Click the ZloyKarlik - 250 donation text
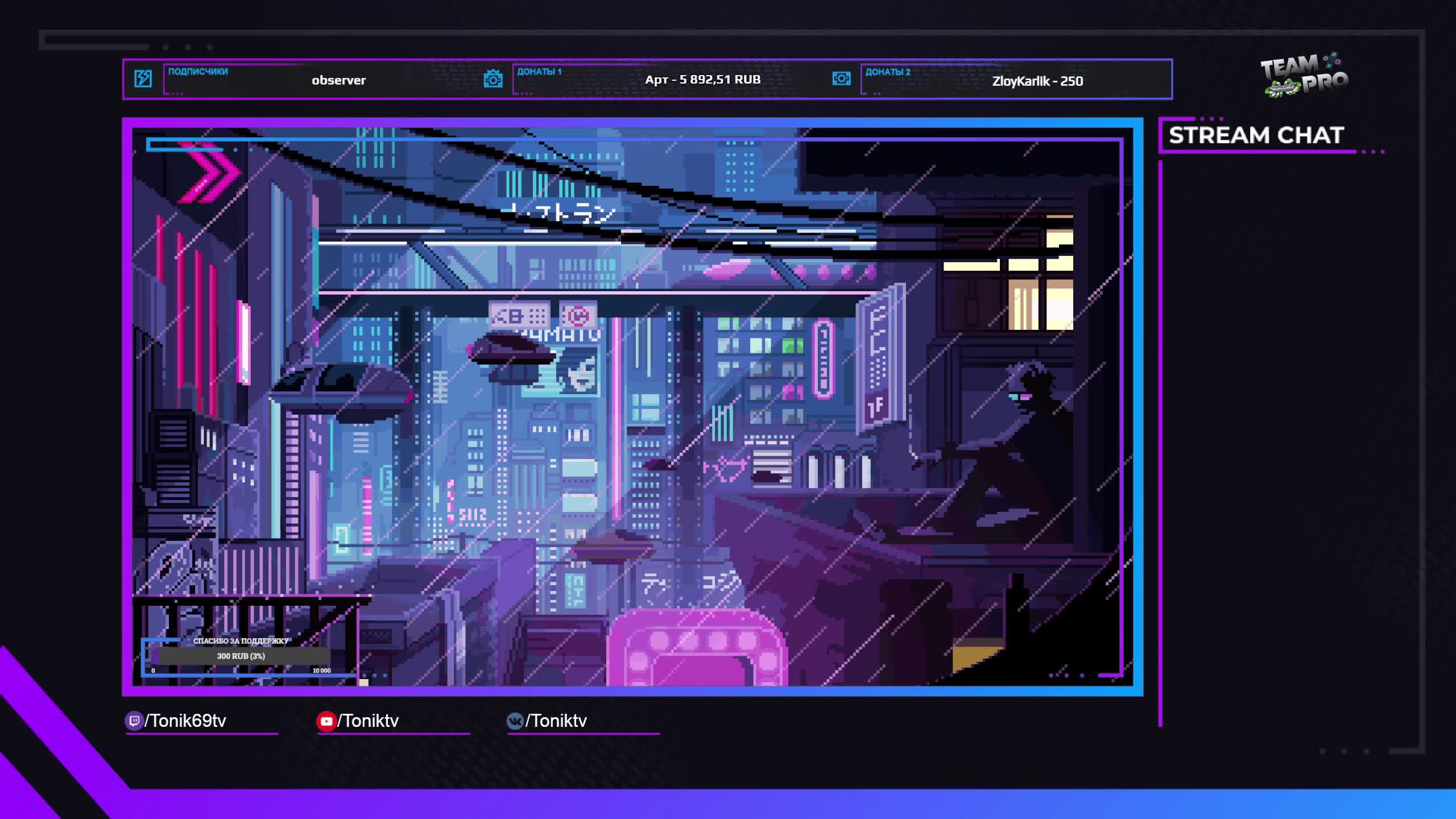The image size is (1456, 819). pos(1037,81)
